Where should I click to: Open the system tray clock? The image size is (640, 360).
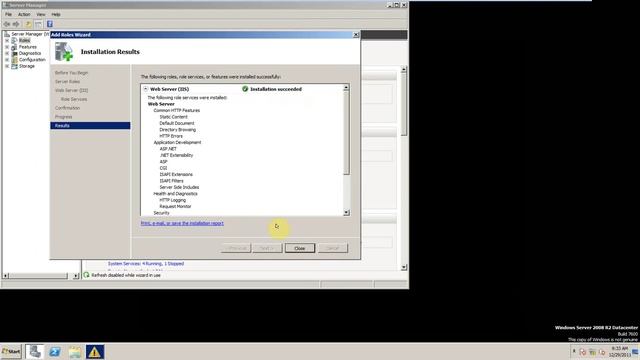(x=619, y=352)
